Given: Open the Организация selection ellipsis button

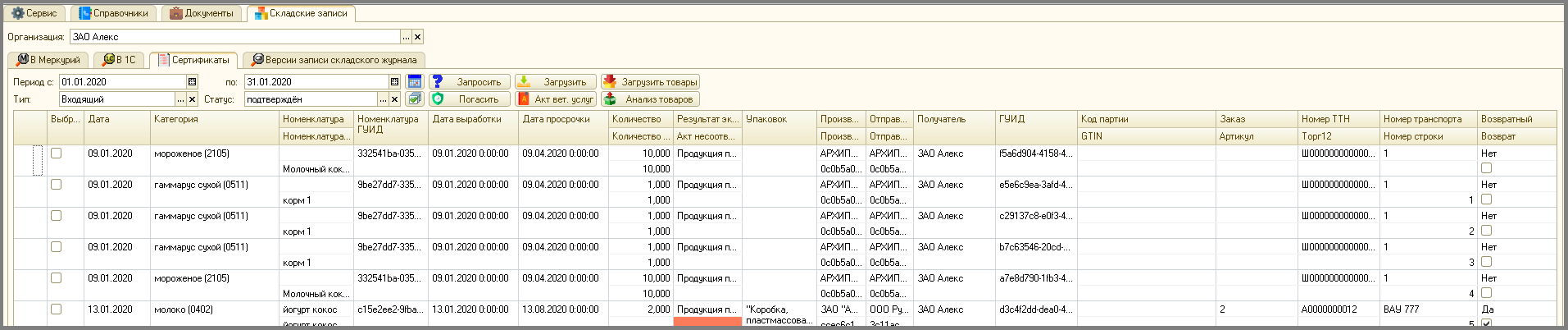Looking at the screenshot, I should coord(406,37).
